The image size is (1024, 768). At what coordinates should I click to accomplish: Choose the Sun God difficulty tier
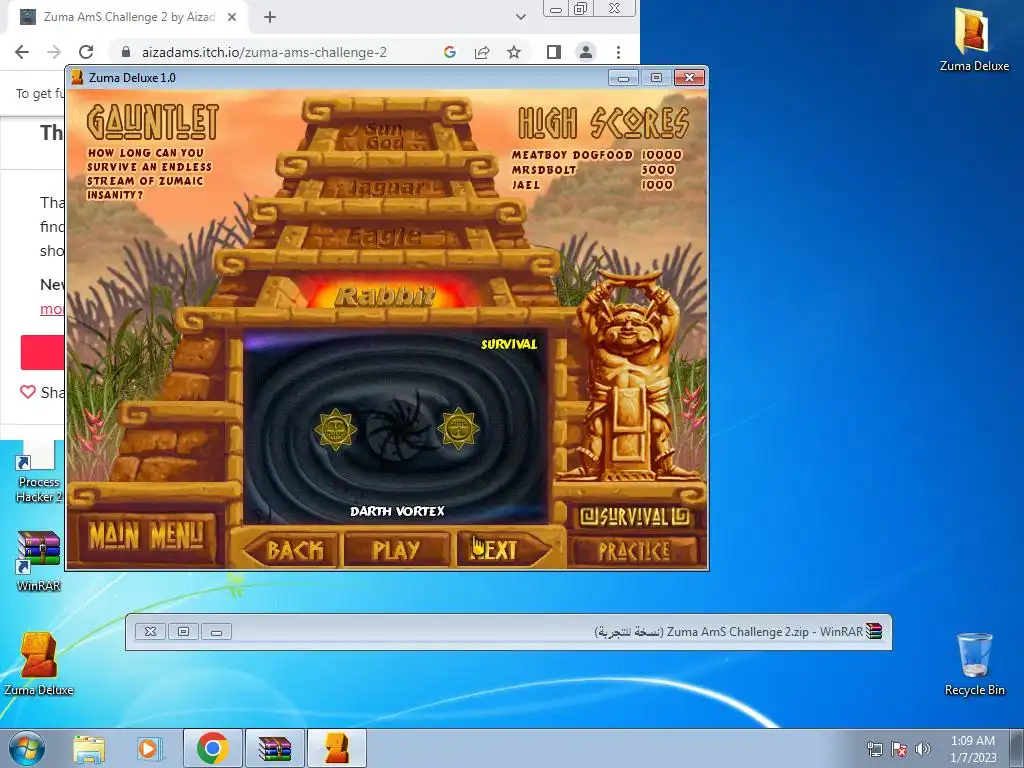[385, 135]
